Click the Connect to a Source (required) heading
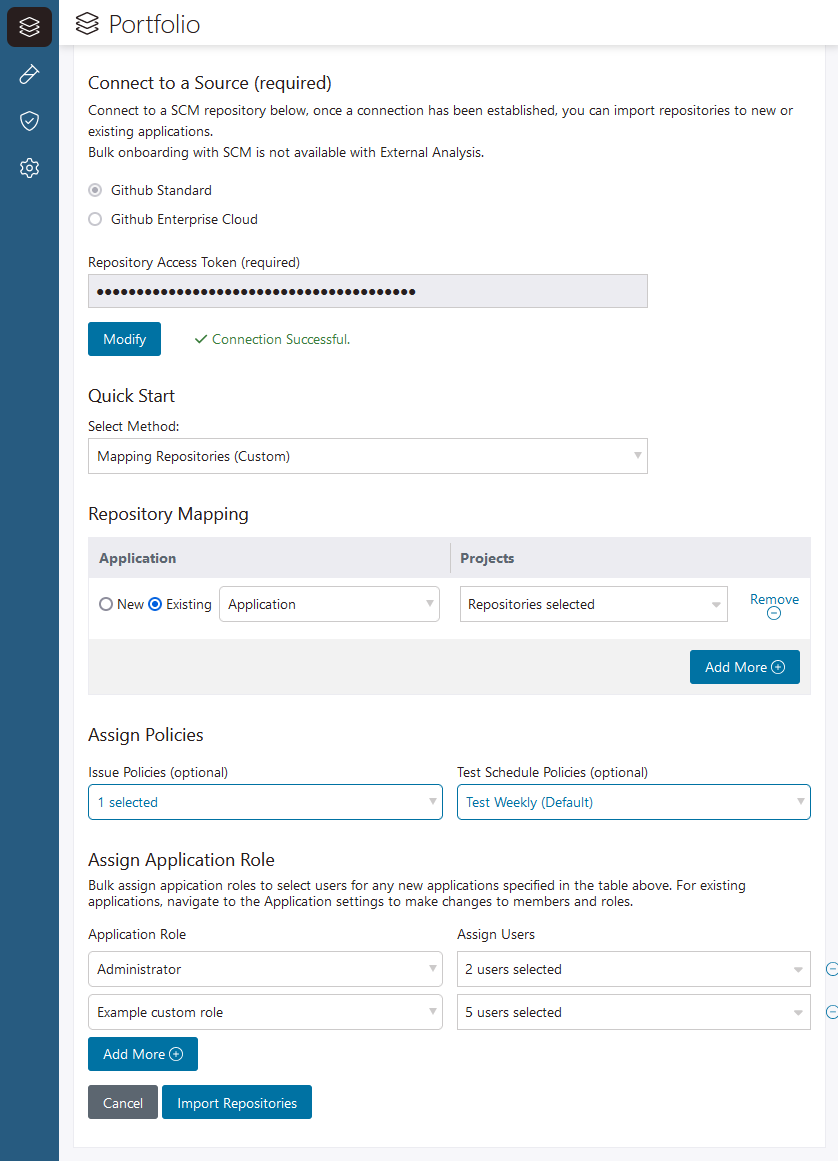Screen dimensions: 838x1161 [210, 83]
